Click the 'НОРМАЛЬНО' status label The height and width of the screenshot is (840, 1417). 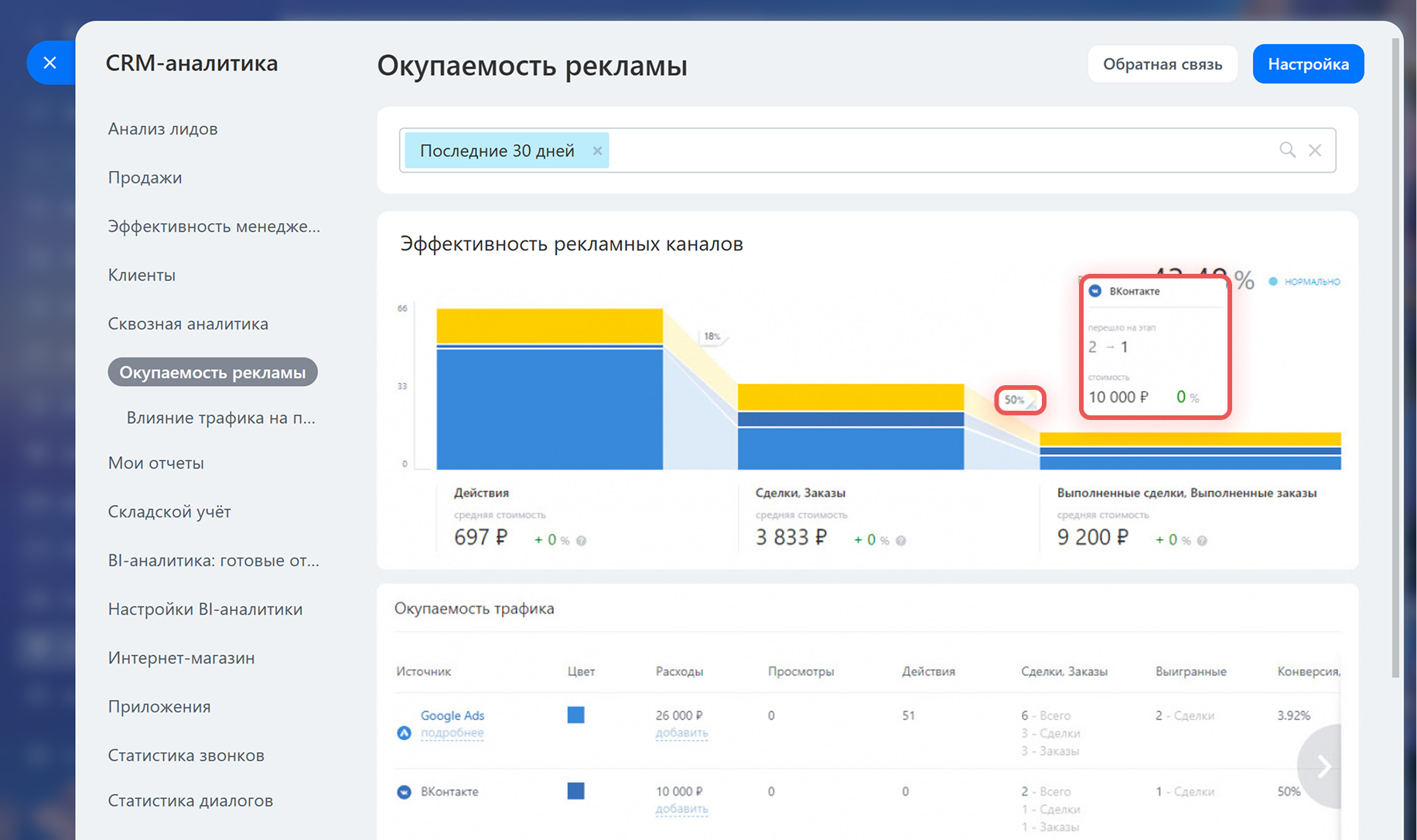[x=1312, y=282]
